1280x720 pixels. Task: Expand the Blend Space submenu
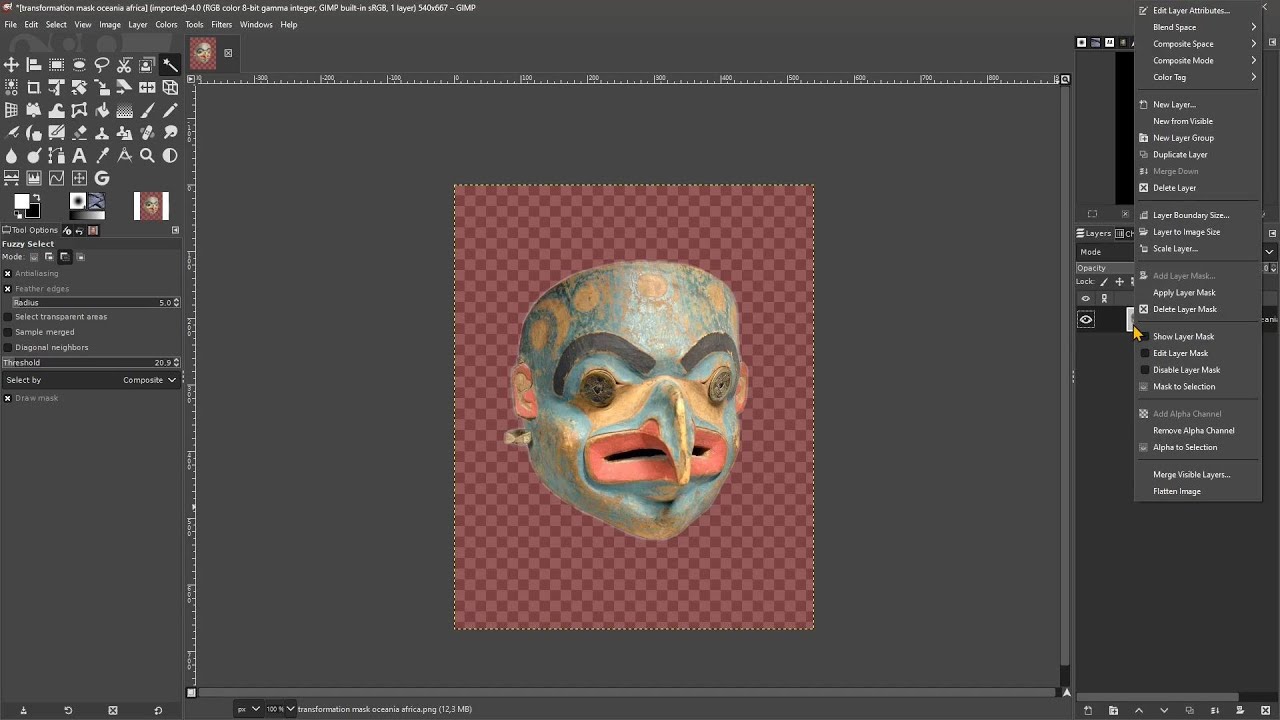[x=1198, y=27]
